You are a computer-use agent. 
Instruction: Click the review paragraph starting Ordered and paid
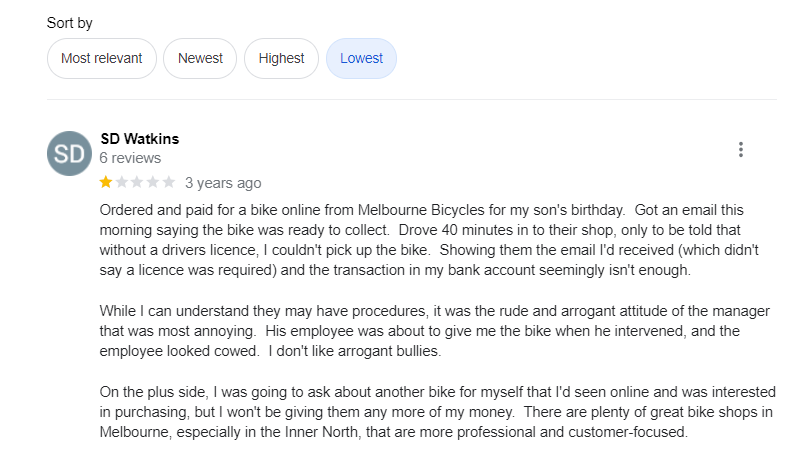point(430,240)
